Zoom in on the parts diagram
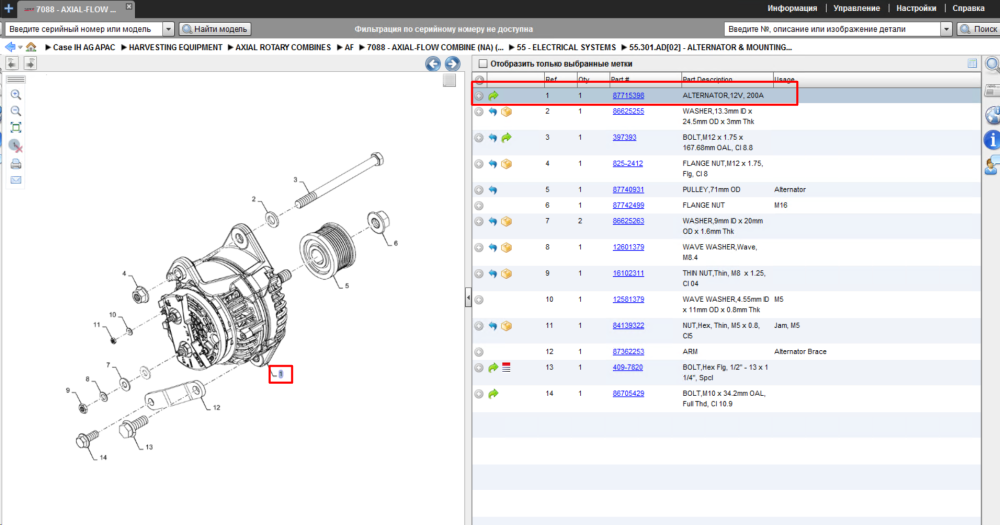This screenshot has width=1000, height=525. click(x=16, y=94)
